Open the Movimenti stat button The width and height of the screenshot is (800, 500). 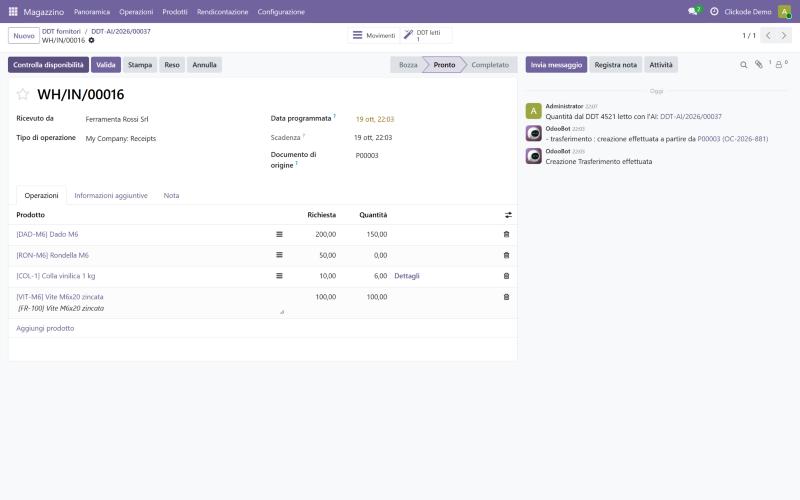[374, 35]
